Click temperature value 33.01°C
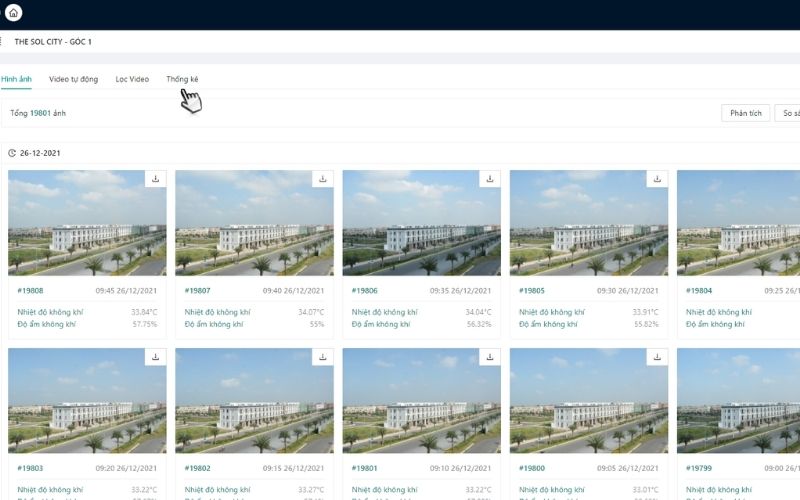Viewport: 800px width, 500px height. (645, 490)
